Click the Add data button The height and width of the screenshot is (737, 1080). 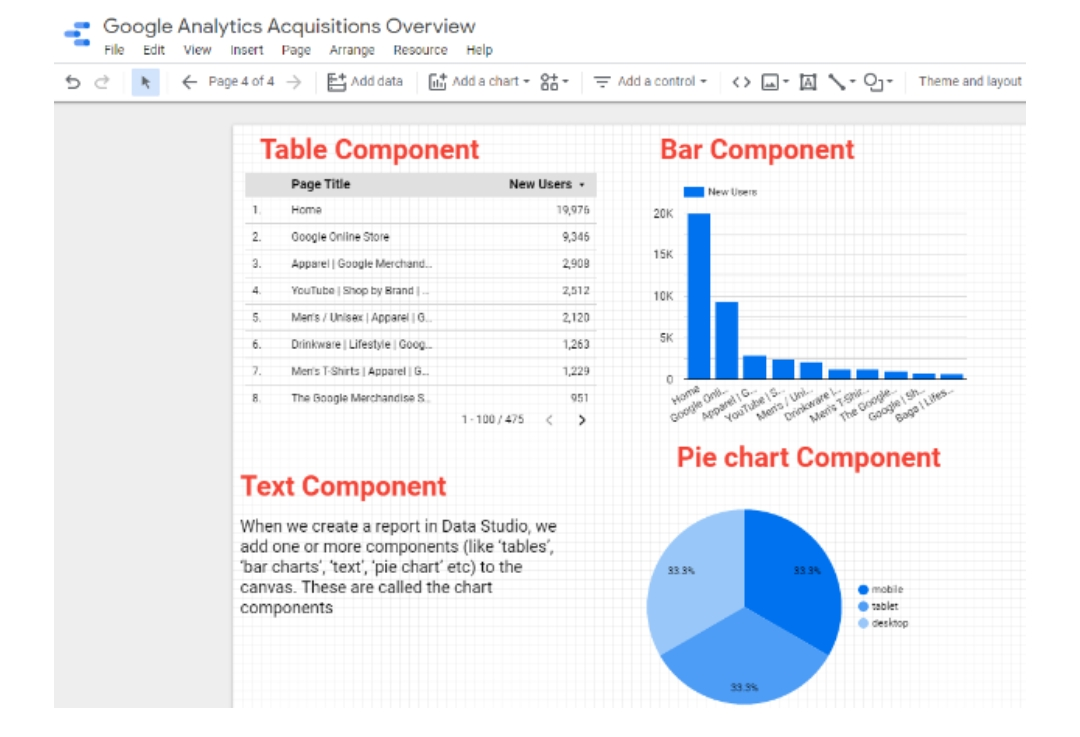[x=364, y=82]
